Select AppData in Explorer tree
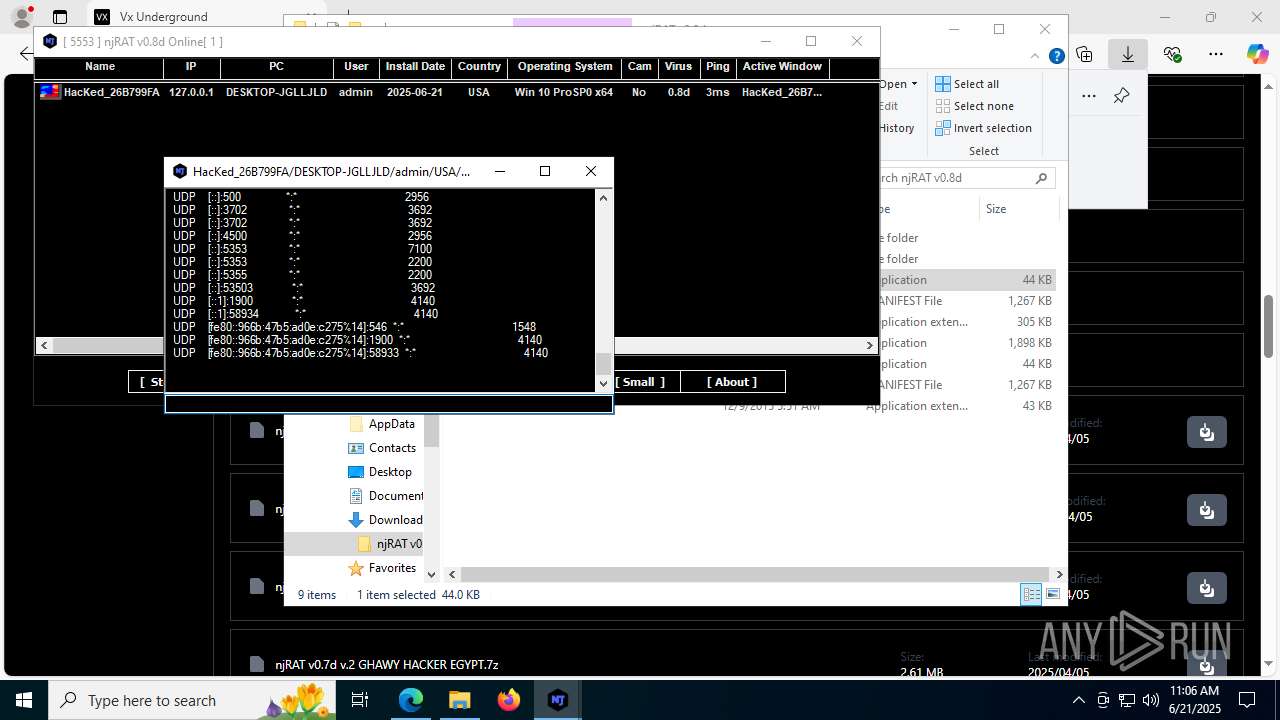The width and height of the screenshot is (1280, 720). (391, 424)
